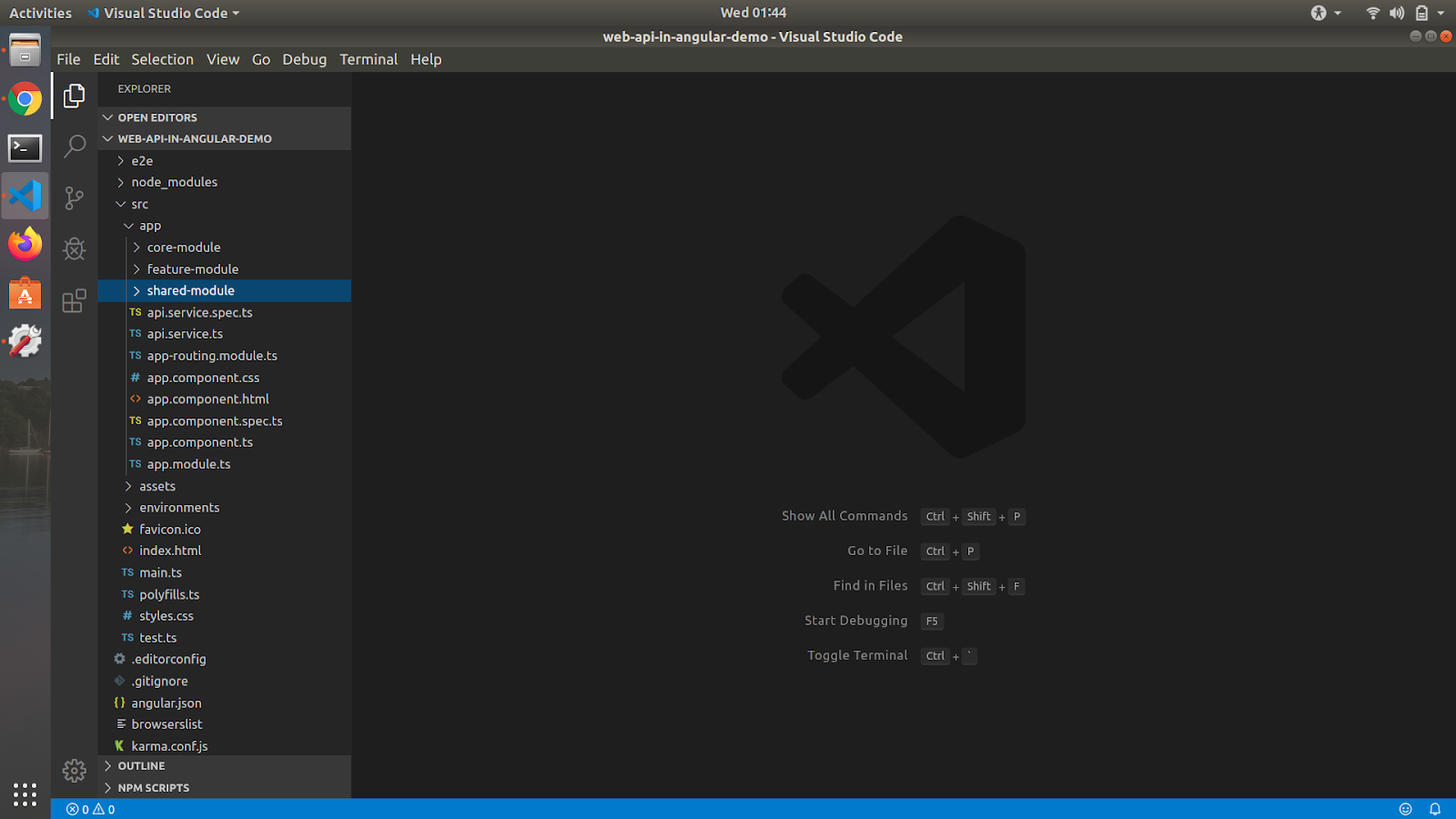This screenshot has width=1456, height=819.
Task: Open app.component.css file
Action: tap(225, 378)
